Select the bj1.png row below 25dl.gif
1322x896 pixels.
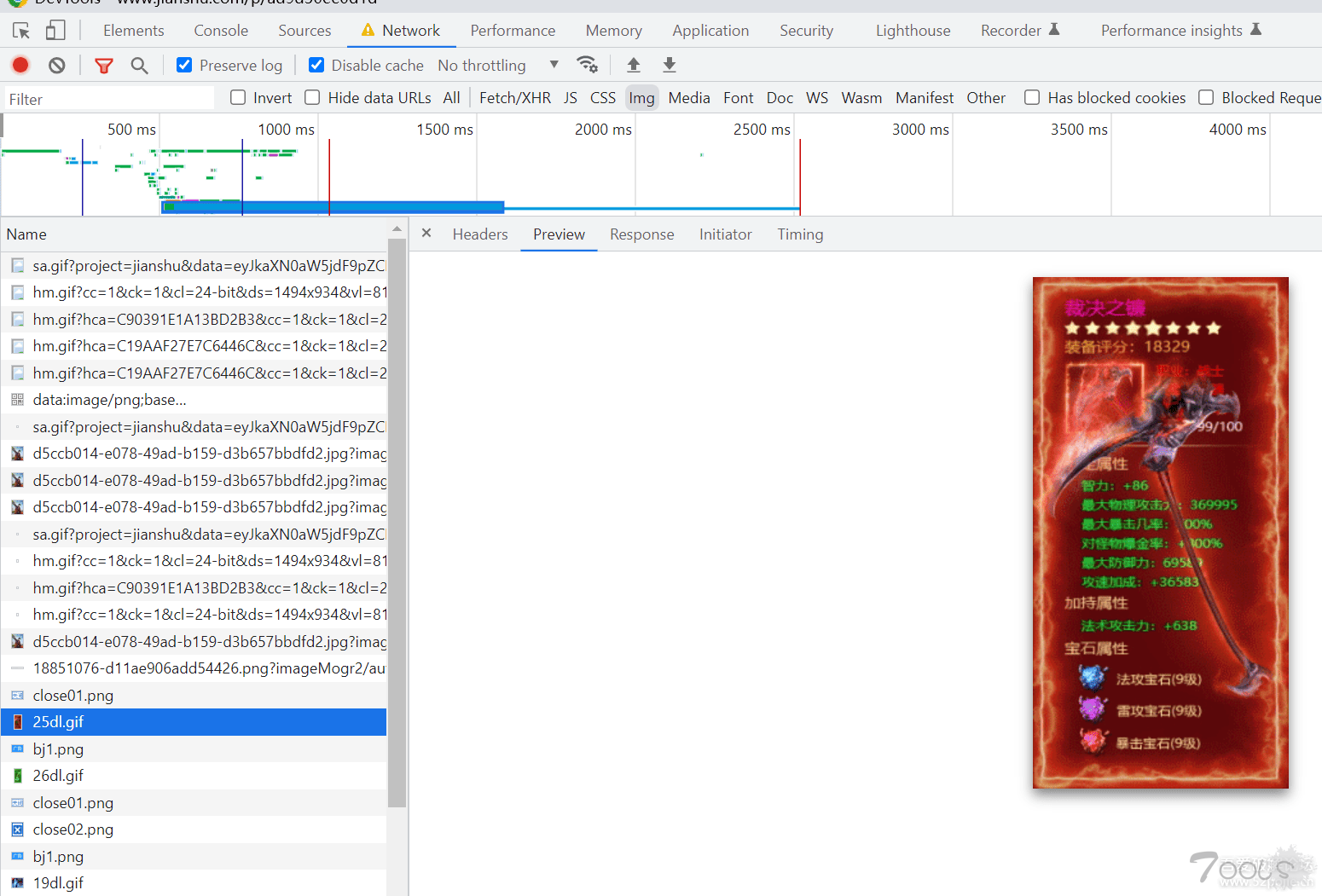click(194, 749)
